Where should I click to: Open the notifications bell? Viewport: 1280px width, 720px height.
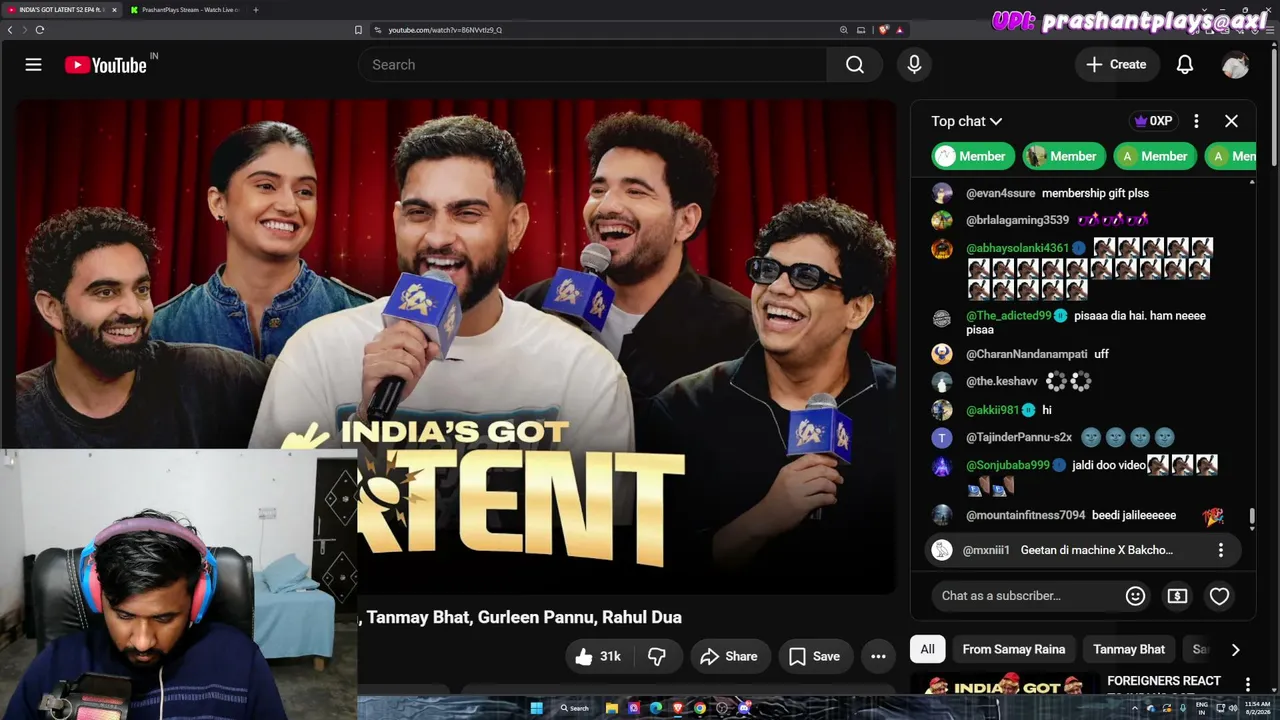tap(1185, 65)
